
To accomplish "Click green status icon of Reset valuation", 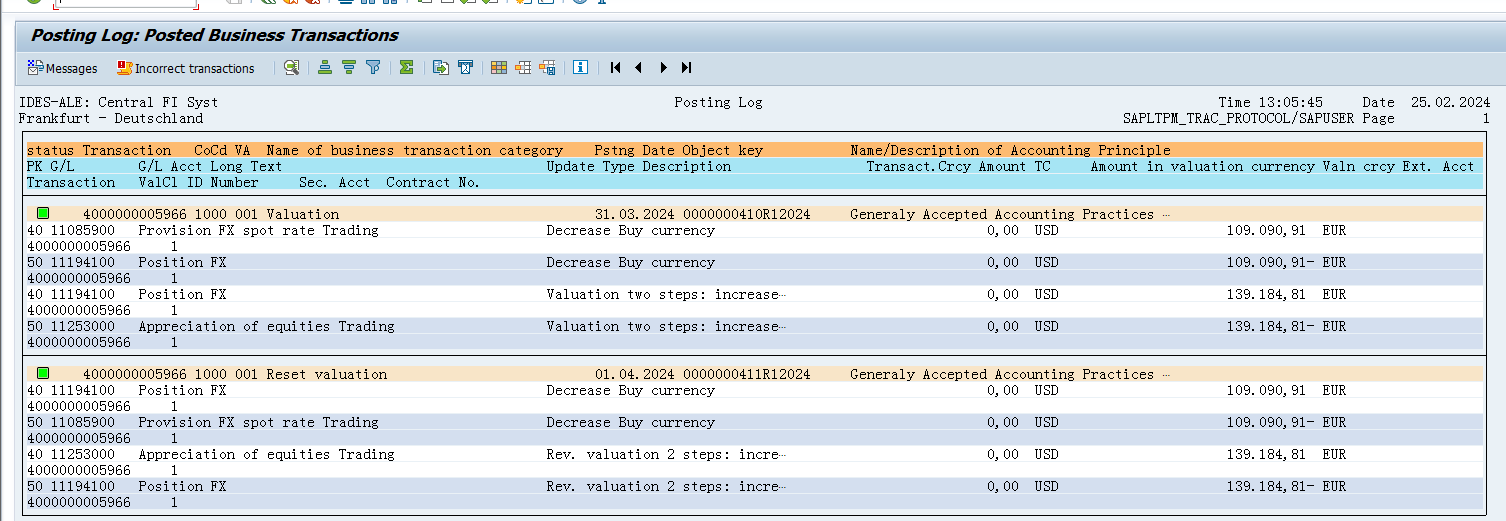I will point(43,374).
